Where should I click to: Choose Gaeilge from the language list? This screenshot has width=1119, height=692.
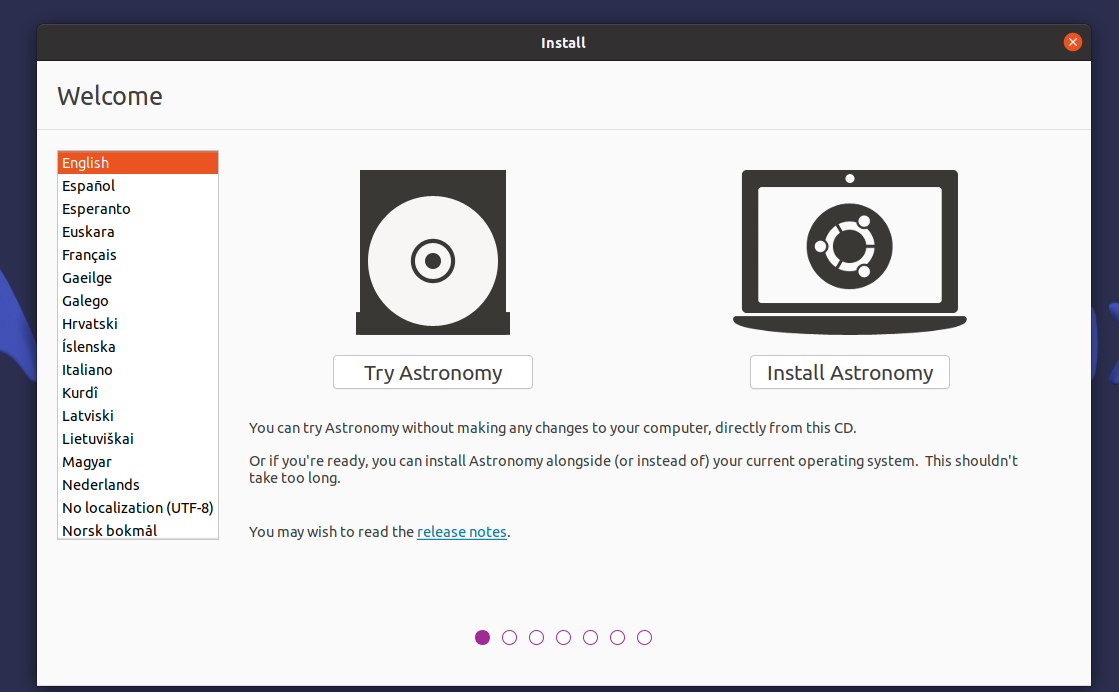(x=138, y=278)
